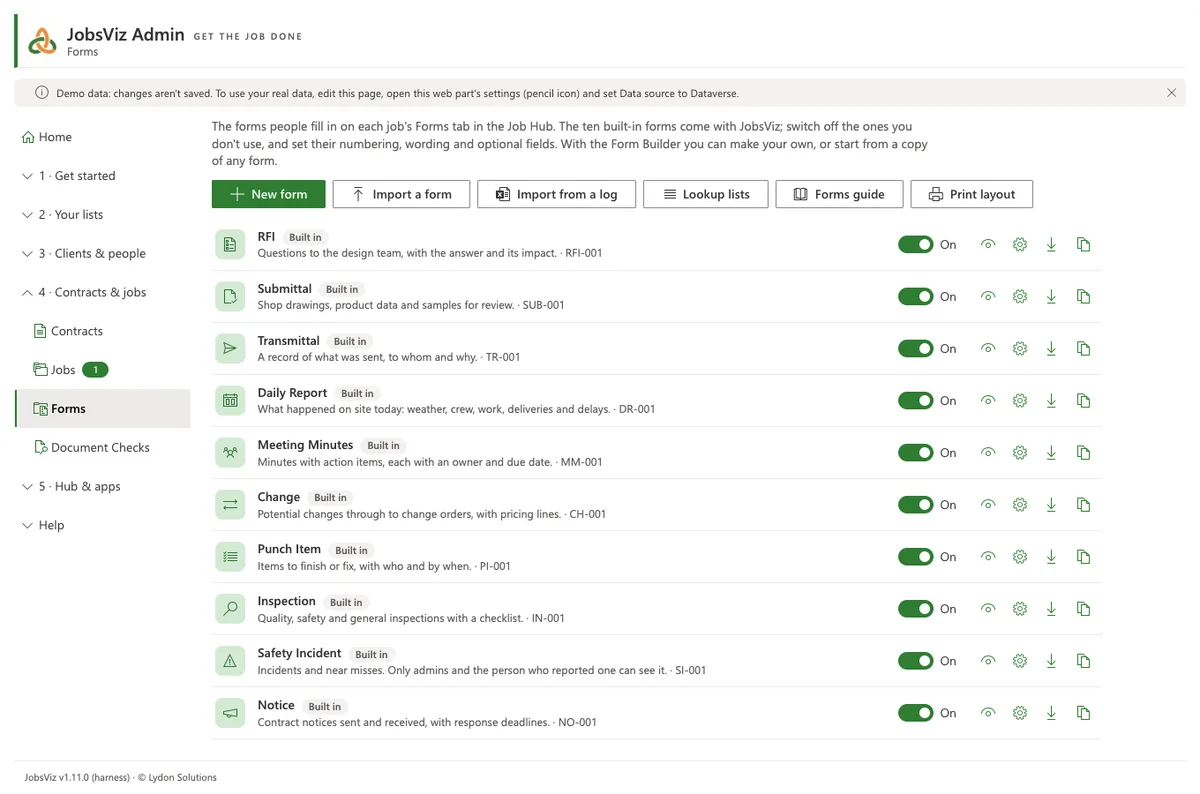1200x794 pixels.
Task: Download the Inspection form
Action: pyautogui.click(x=1051, y=608)
